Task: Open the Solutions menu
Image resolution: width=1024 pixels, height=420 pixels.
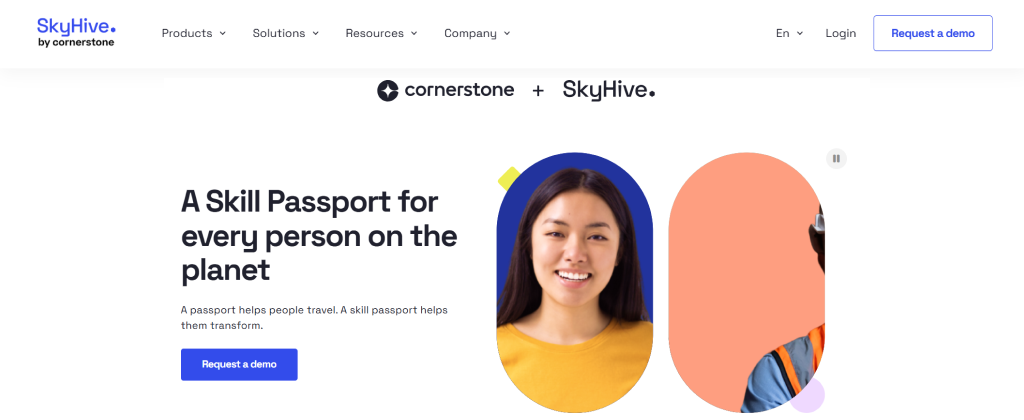Action: (285, 33)
